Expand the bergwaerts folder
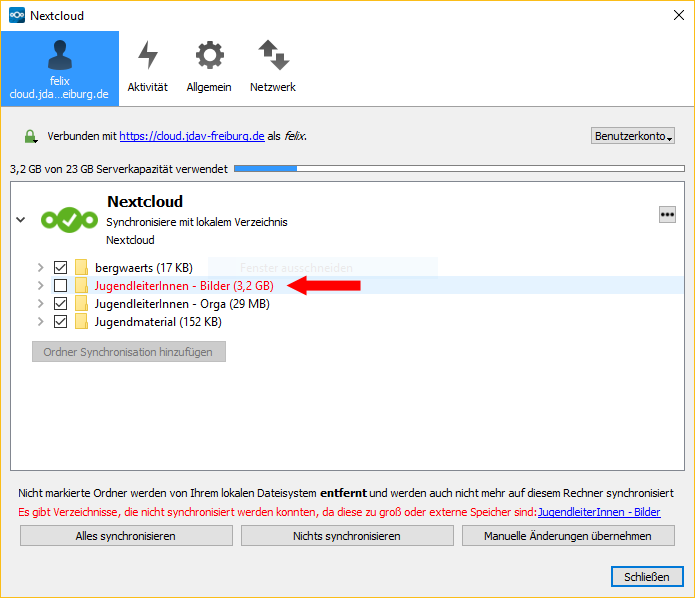This screenshot has height=598, width=695. pos(40,267)
